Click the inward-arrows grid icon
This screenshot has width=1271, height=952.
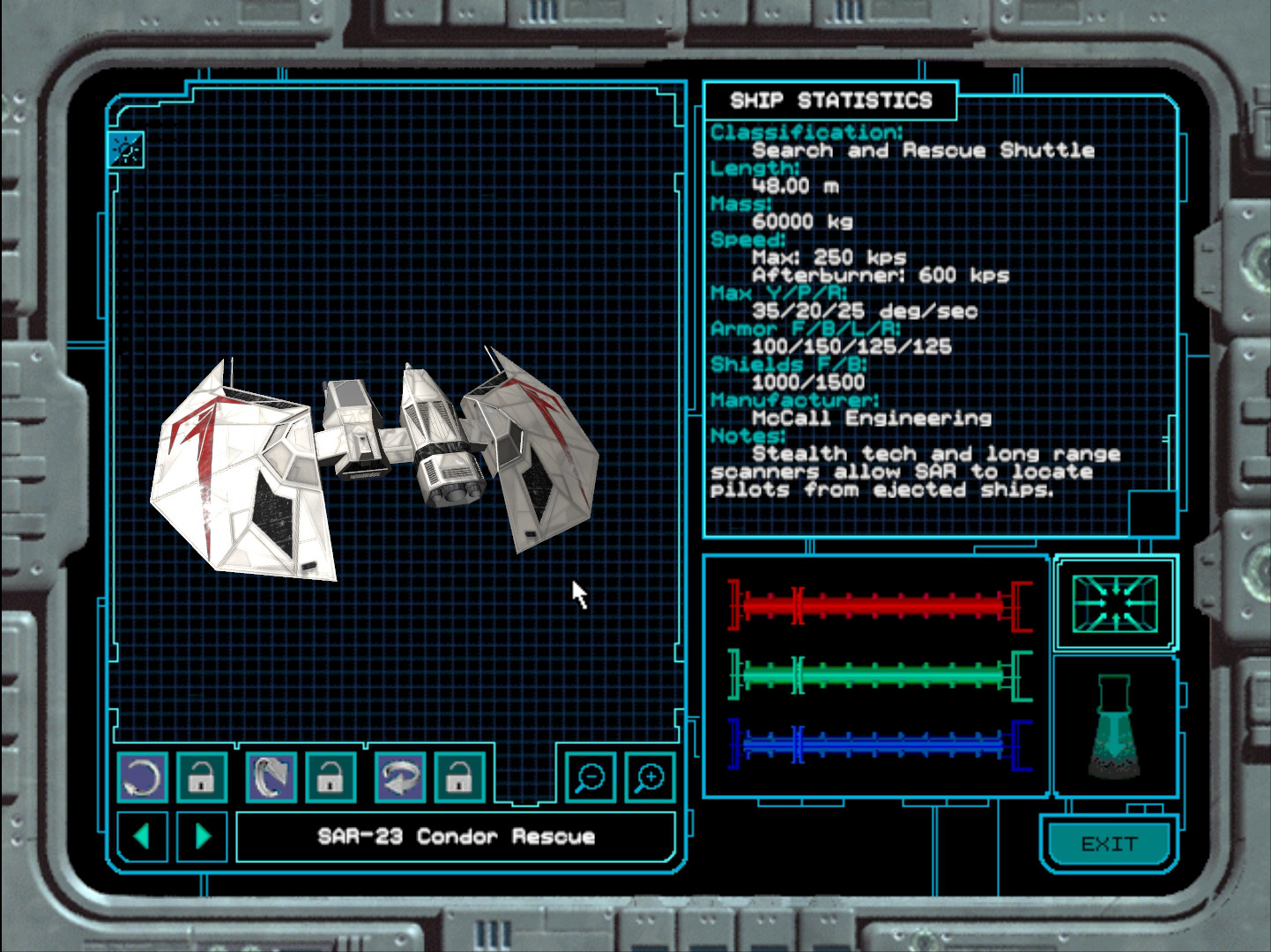point(1115,603)
